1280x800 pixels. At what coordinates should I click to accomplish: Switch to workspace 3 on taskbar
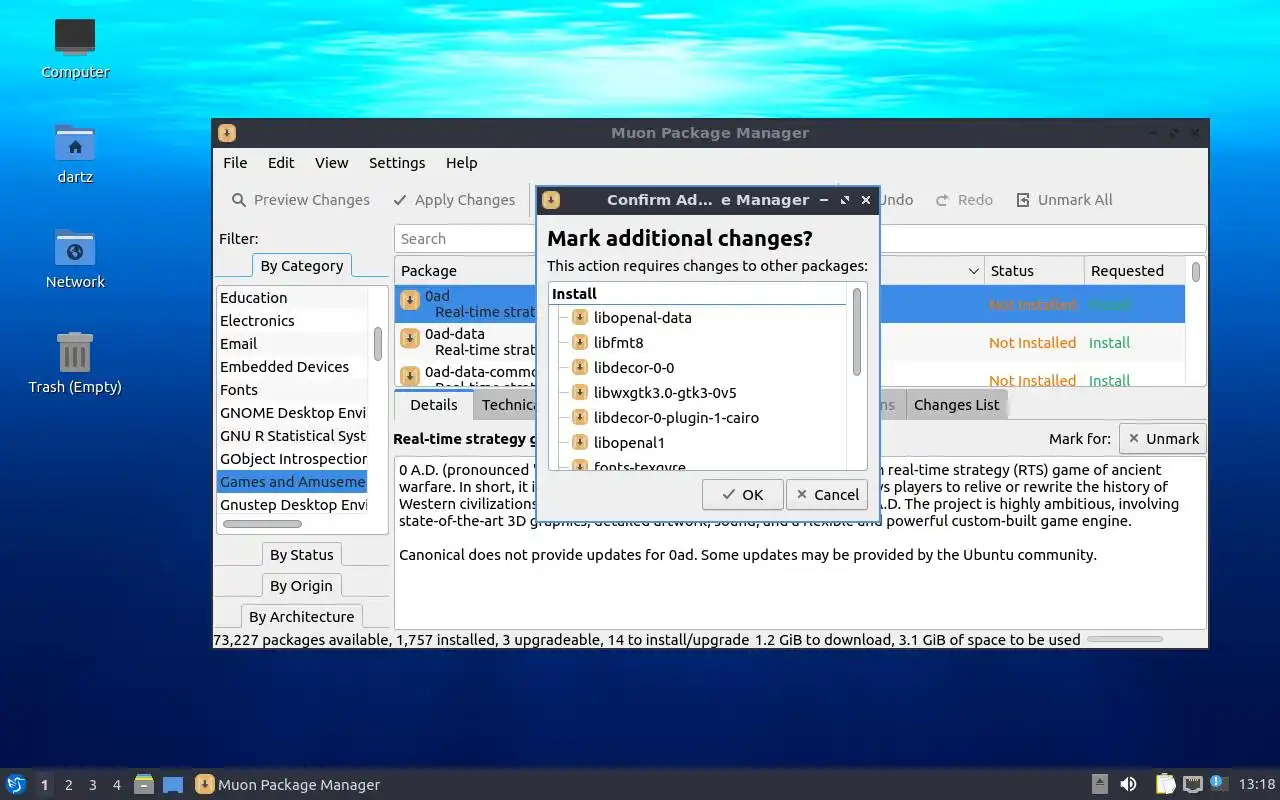(x=92, y=785)
